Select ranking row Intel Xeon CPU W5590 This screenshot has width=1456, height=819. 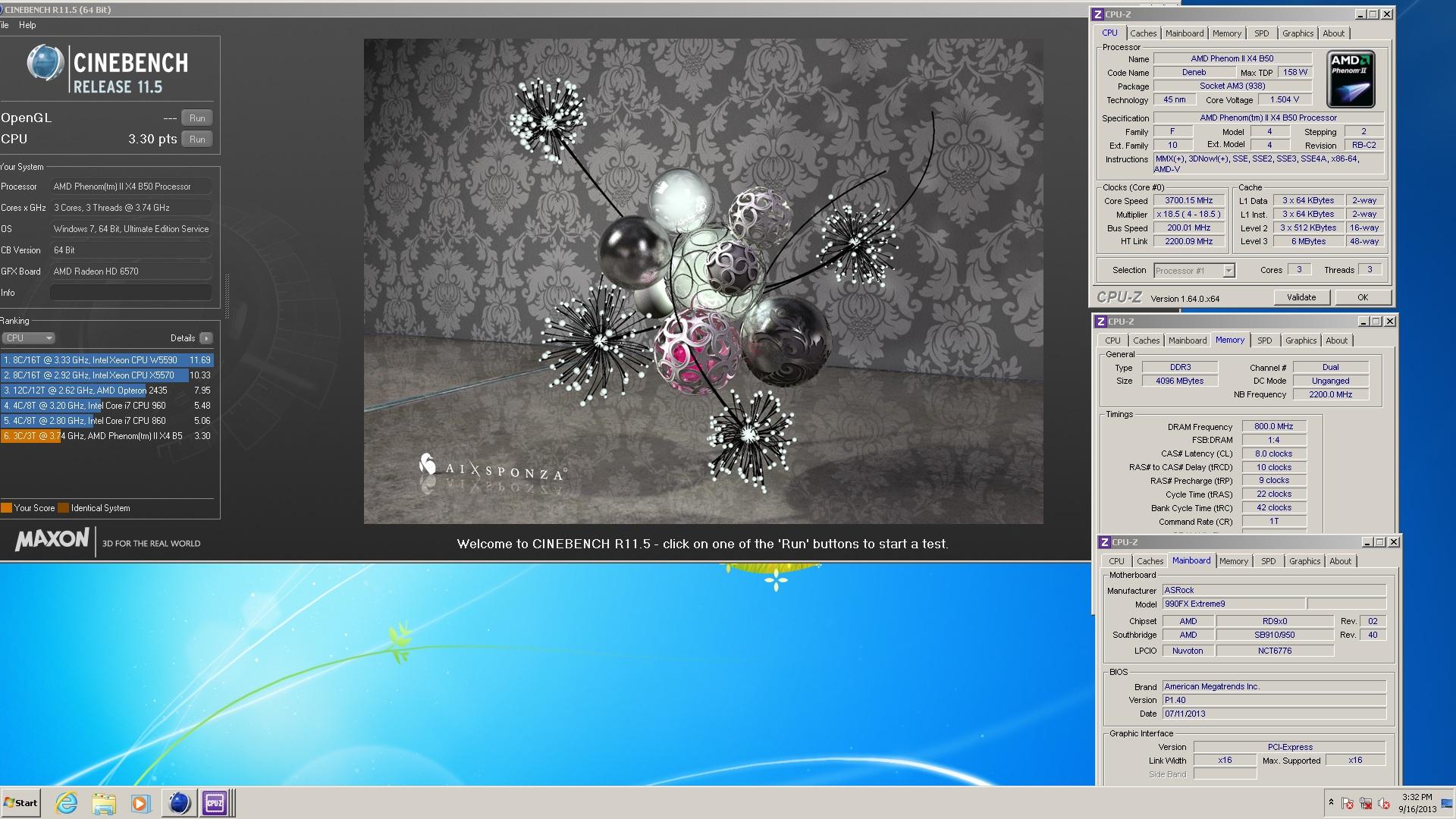point(107,360)
